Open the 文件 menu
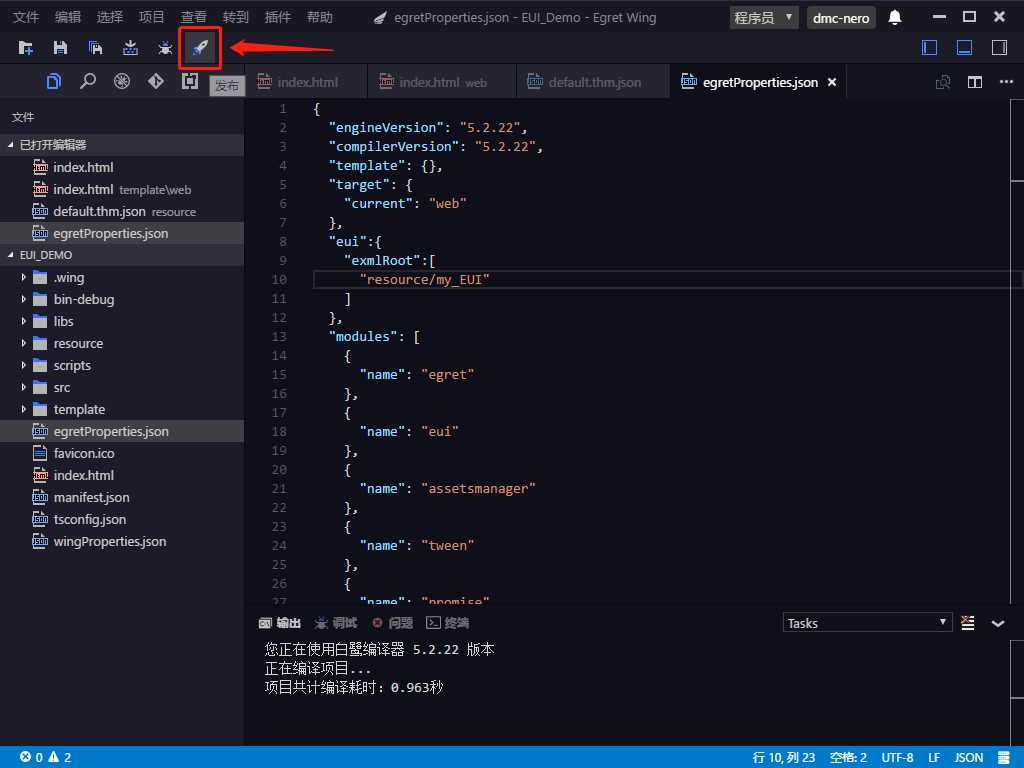Screen dimensions: 1024x768 point(26,17)
